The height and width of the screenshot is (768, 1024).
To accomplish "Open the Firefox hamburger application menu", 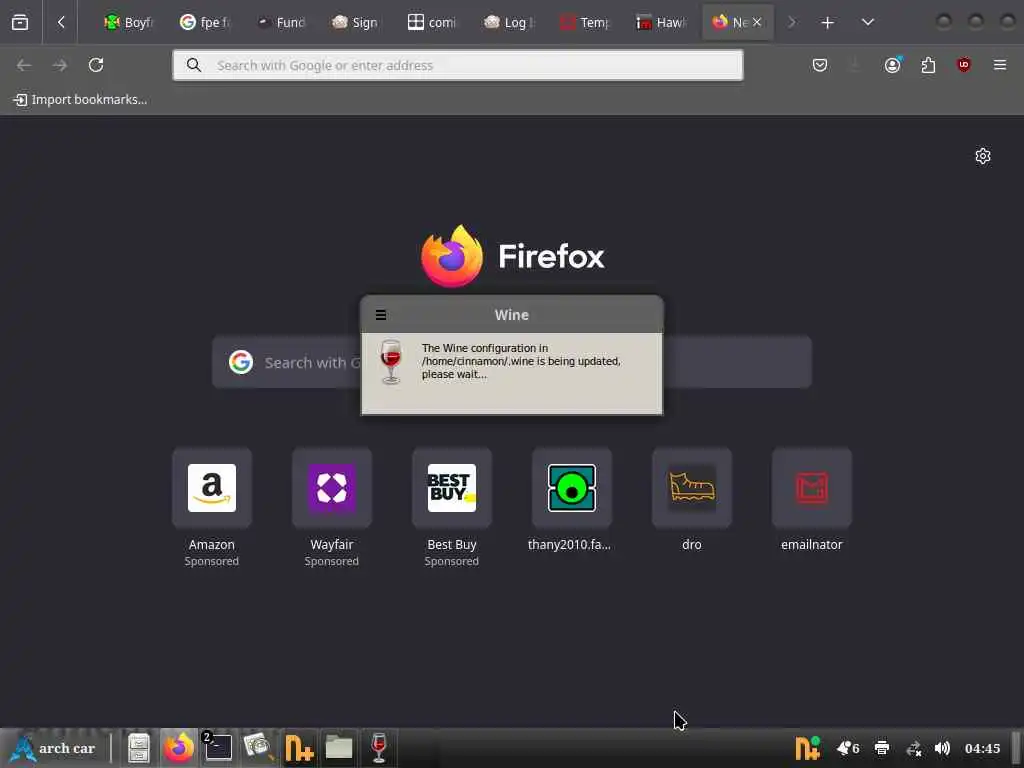I will [1000, 65].
